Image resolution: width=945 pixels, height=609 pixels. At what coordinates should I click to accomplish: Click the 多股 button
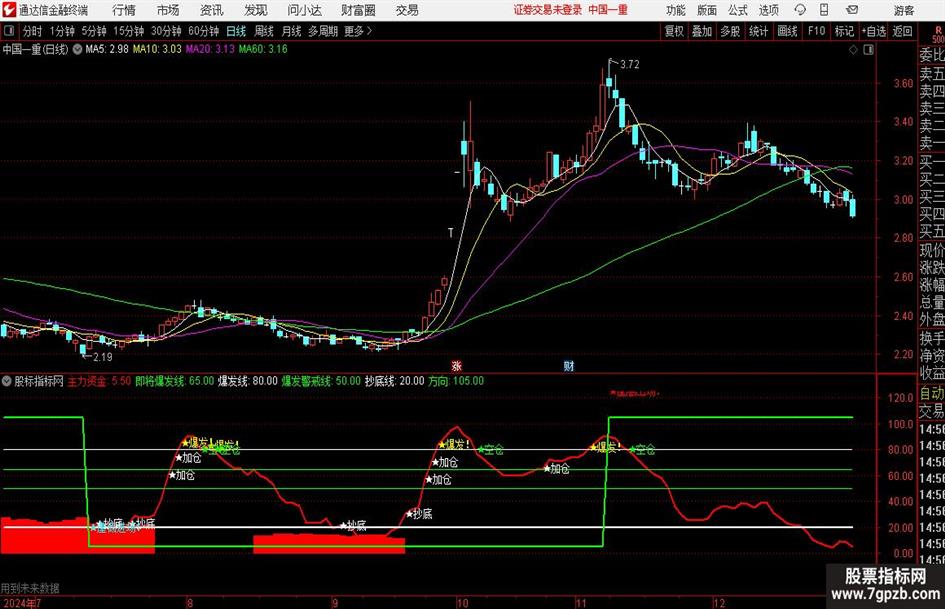click(x=730, y=31)
